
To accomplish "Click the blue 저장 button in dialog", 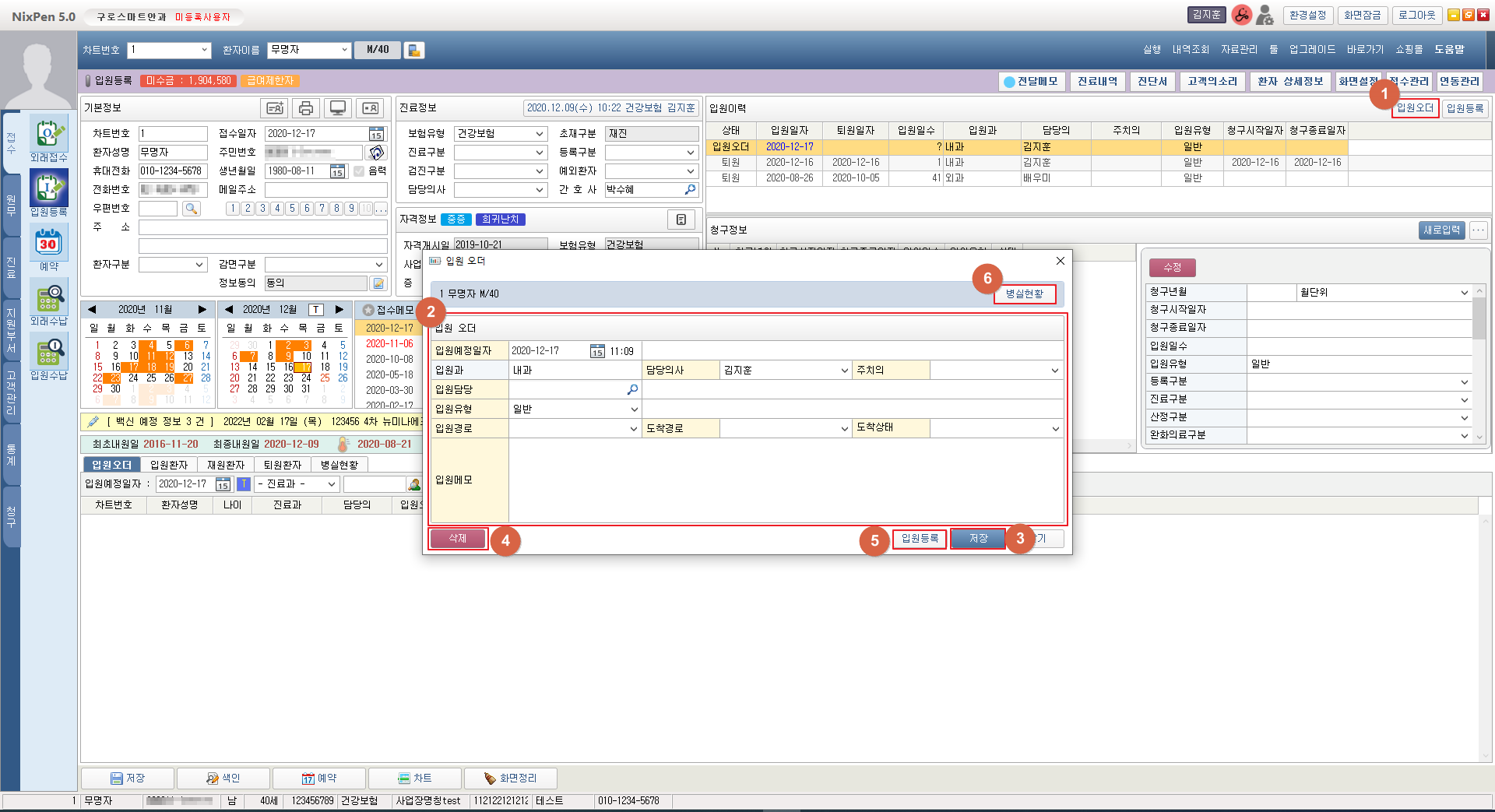I will coord(978,539).
